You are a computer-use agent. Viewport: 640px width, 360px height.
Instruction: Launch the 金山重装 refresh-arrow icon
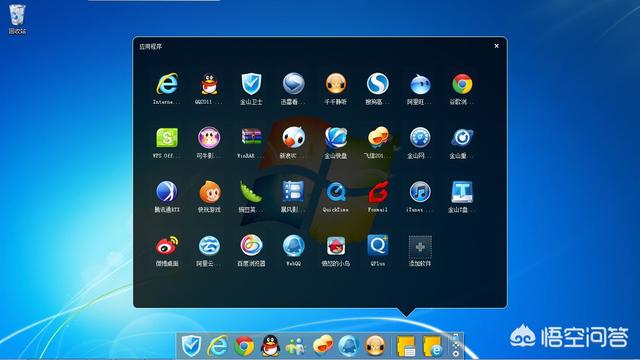pos(462,138)
